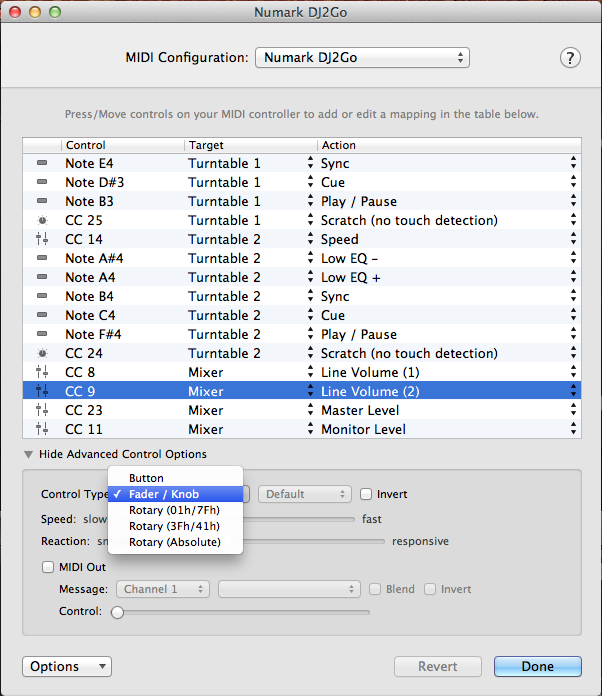Click the button icon in the Note D#3 row

click(42, 182)
